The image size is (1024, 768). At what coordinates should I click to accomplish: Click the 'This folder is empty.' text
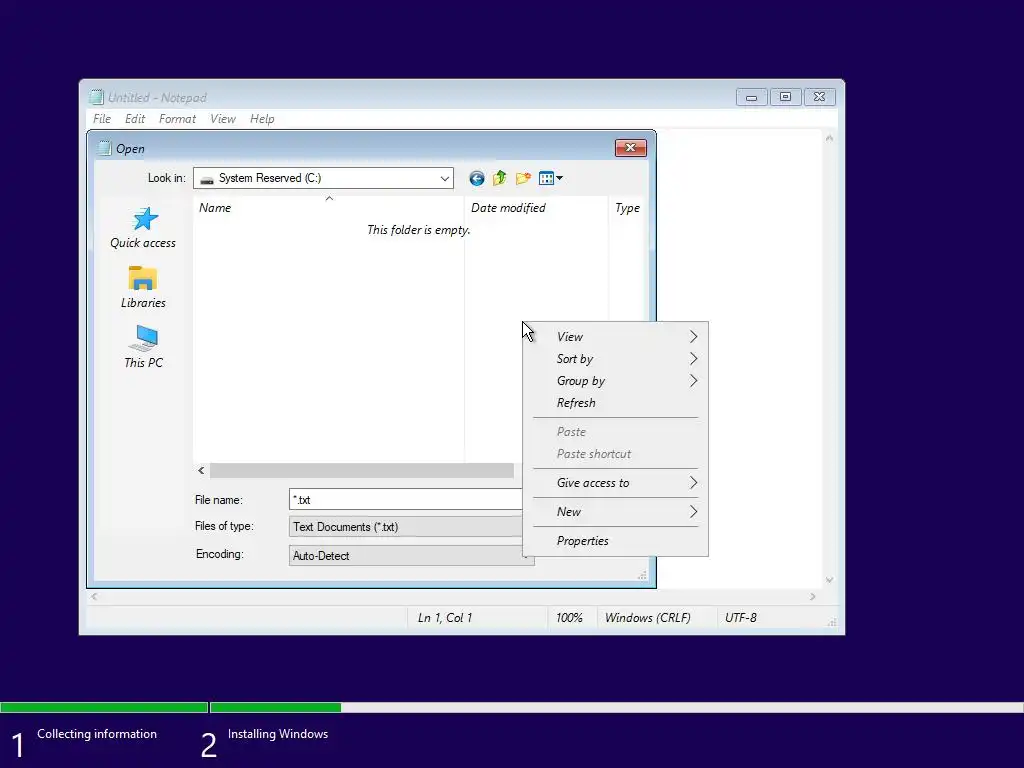(419, 230)
